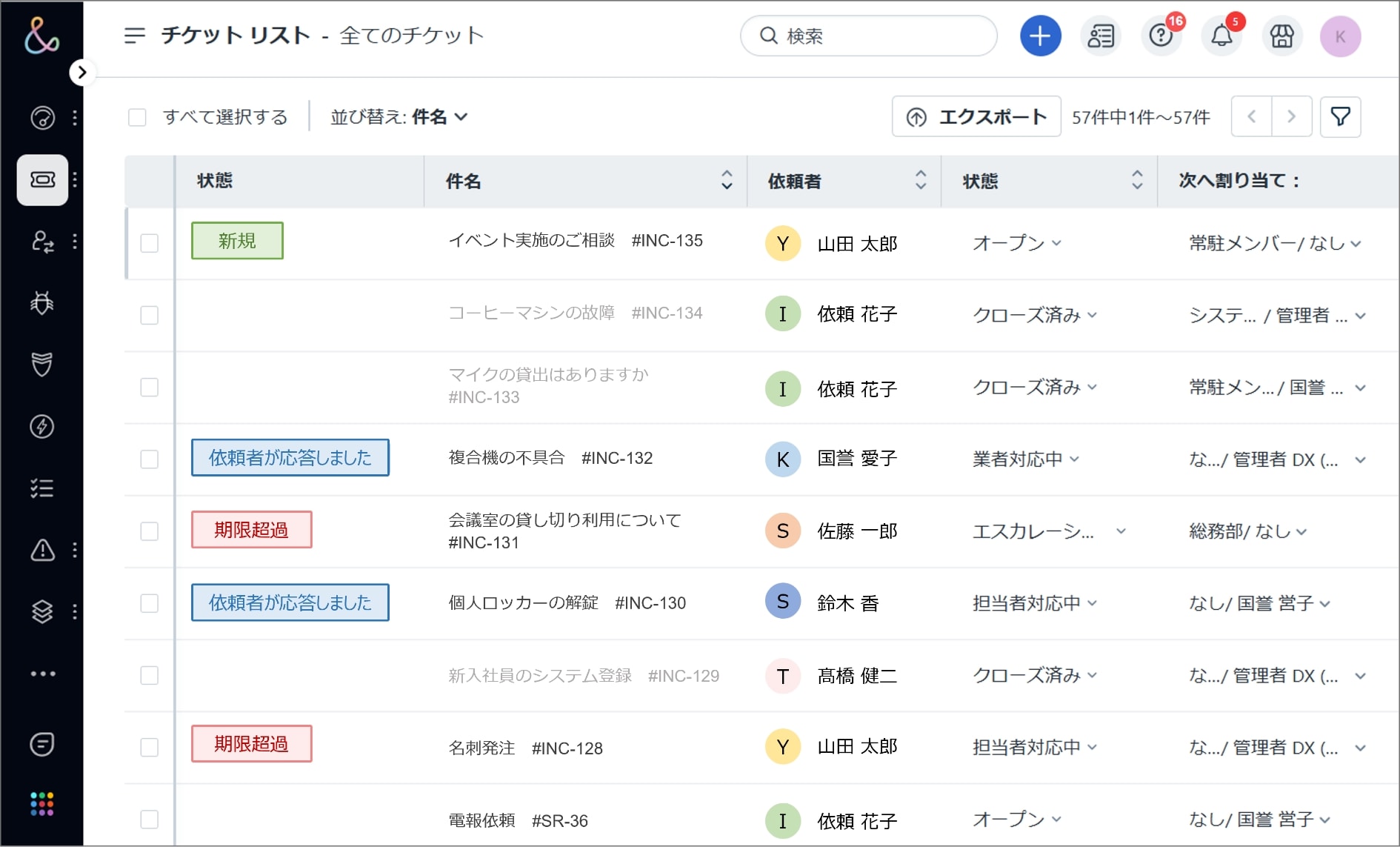Expand オープン status dropdown for #INC-135

(x=1016, y=243)
